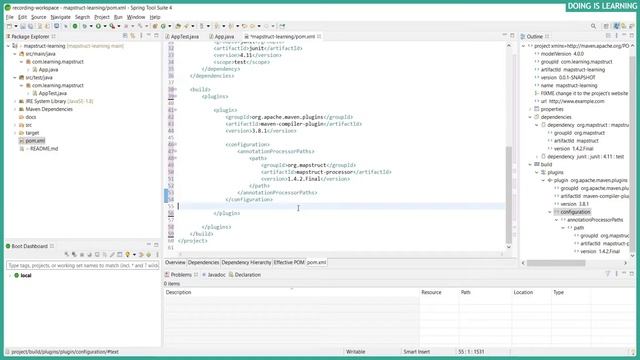Viewport: 640px width, 360px height.
Task: Collapse the mapstruct-learning project node
Action: [9, 46]
